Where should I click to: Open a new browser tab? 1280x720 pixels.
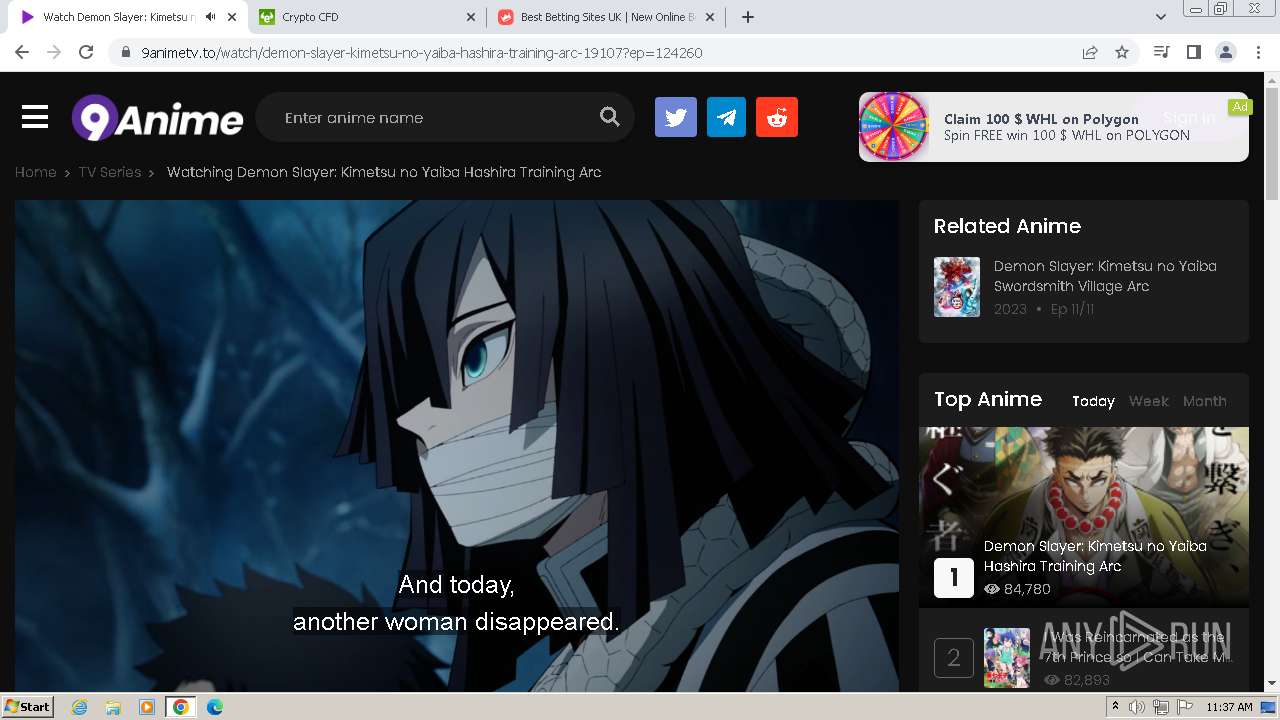coord(748,17)
